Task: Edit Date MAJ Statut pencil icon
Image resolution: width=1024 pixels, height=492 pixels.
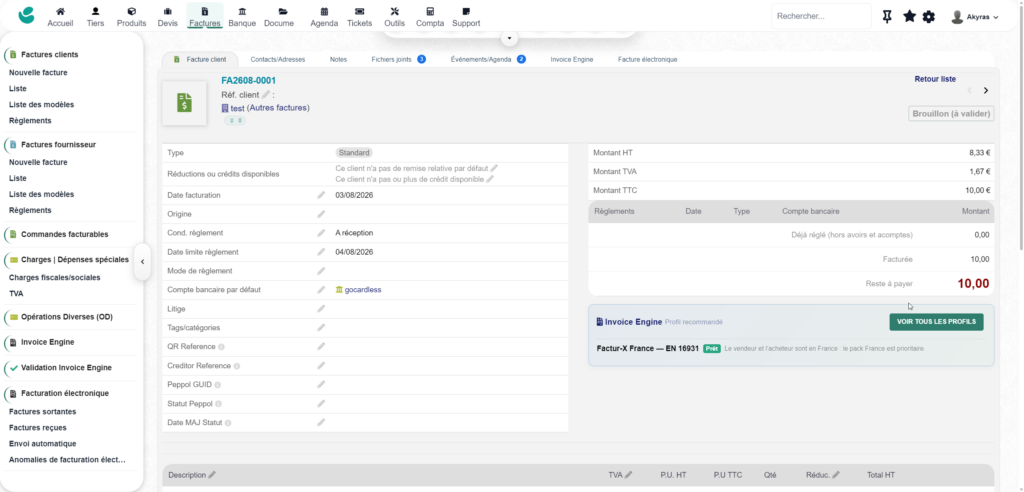Action: tap(321, 423)
